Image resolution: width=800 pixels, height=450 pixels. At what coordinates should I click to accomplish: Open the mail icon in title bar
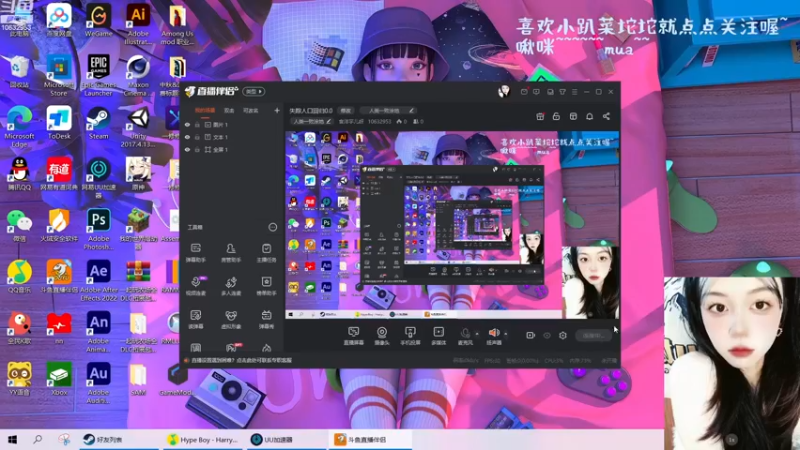coord(524,92)
